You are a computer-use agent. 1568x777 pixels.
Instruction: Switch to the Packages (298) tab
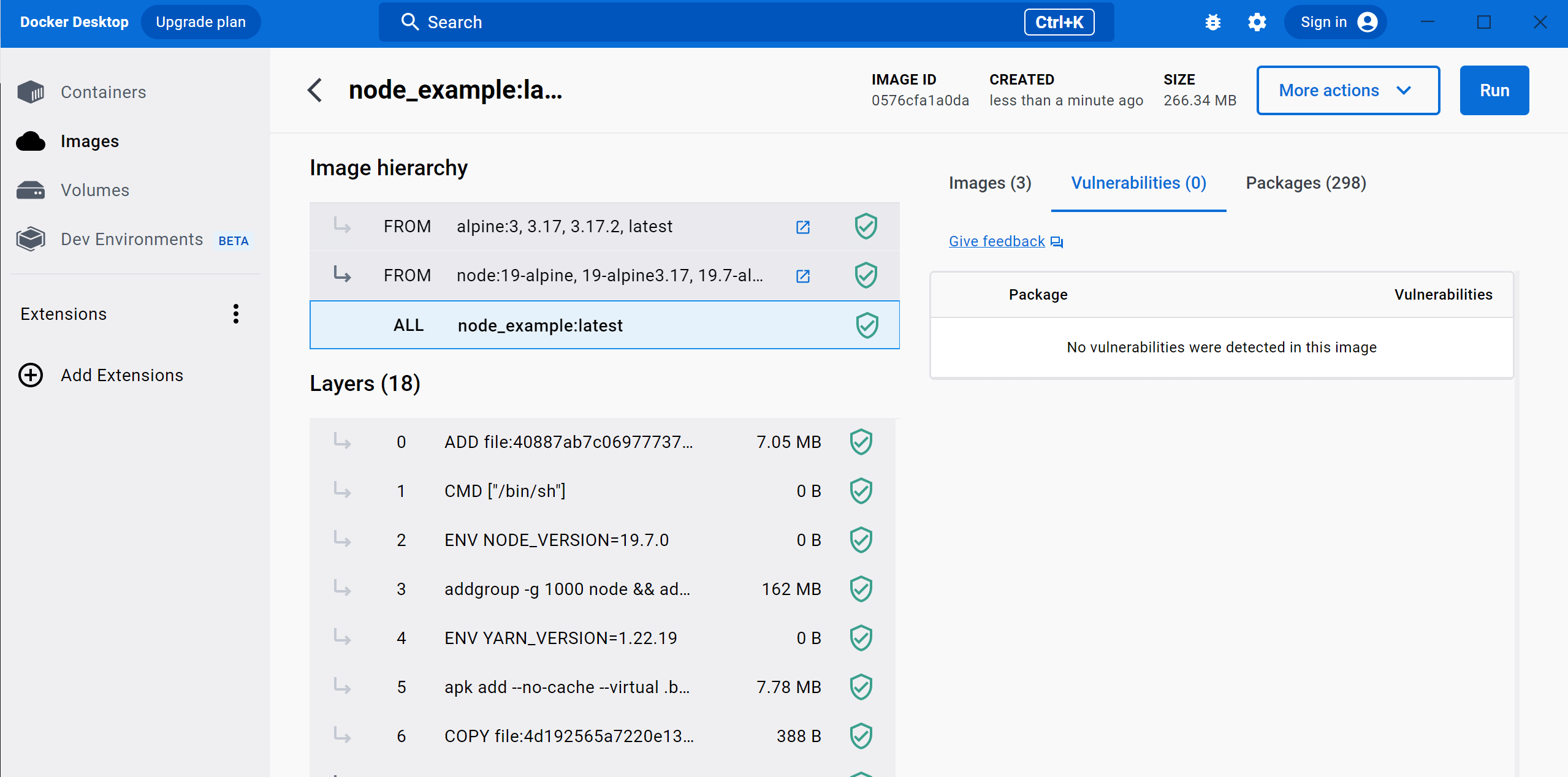tap(1305, 183)
